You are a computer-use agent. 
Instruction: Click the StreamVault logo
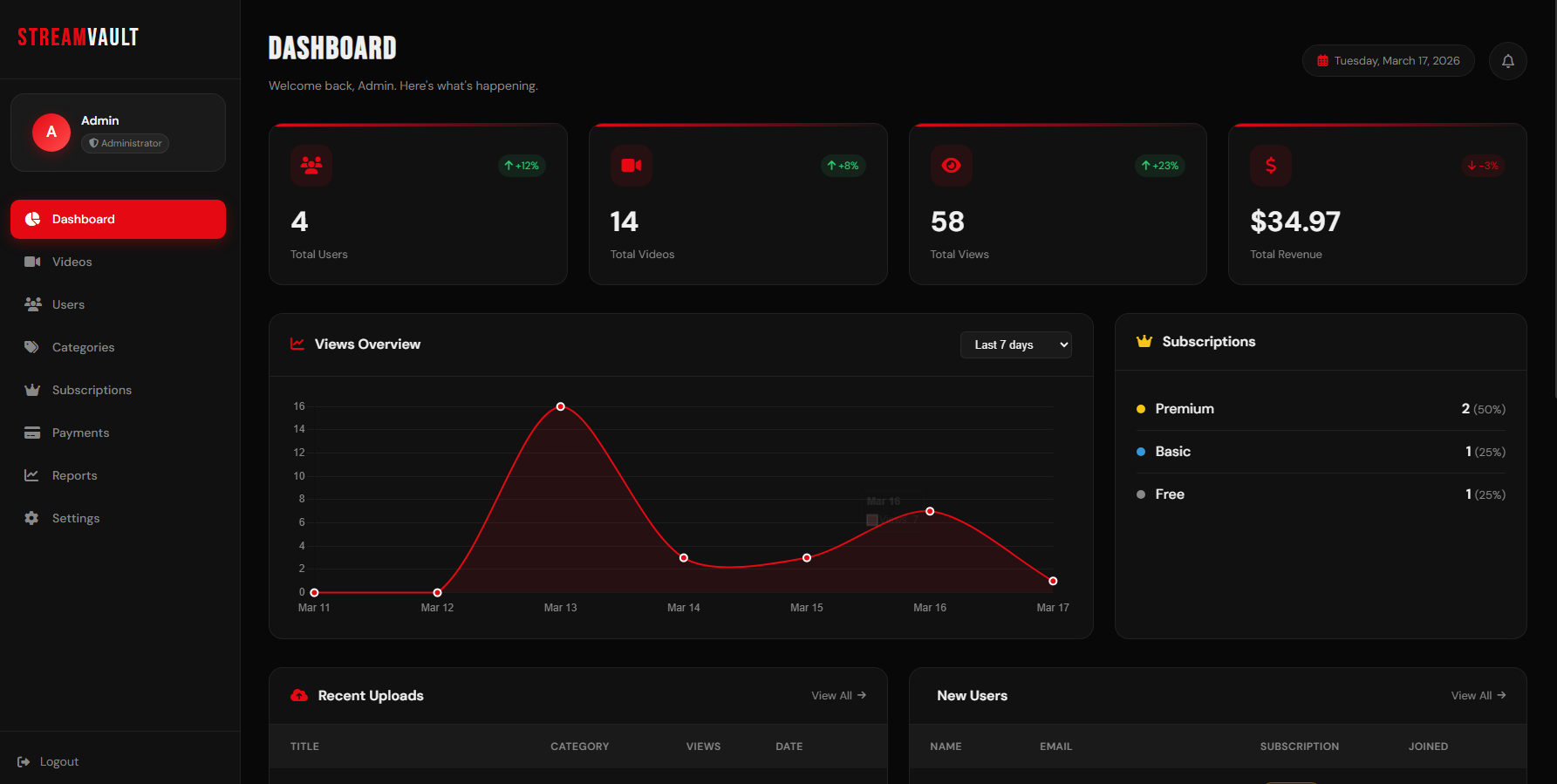[x=79, y=37]
